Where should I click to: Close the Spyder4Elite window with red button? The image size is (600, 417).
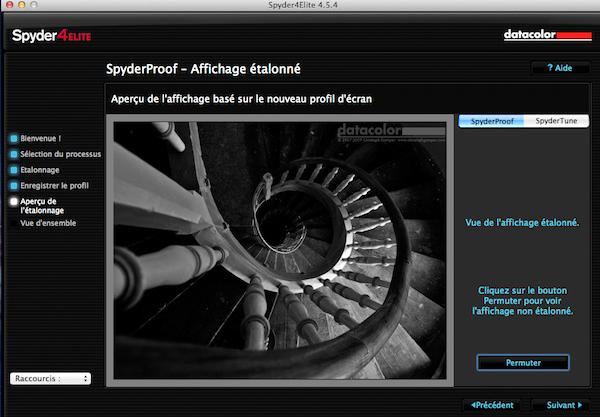[10, 5]
